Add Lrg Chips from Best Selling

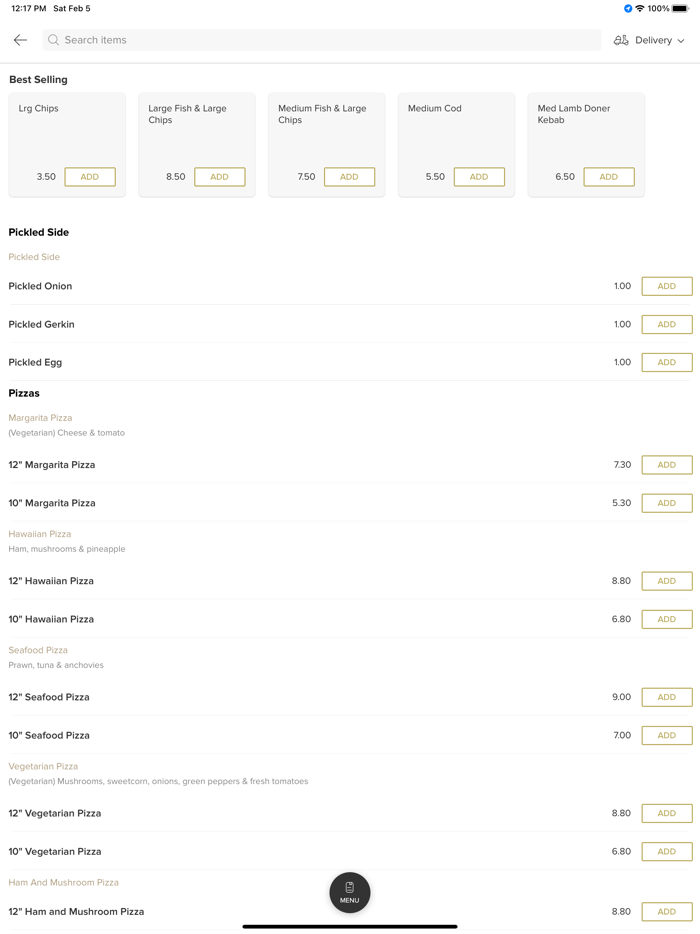90,177
